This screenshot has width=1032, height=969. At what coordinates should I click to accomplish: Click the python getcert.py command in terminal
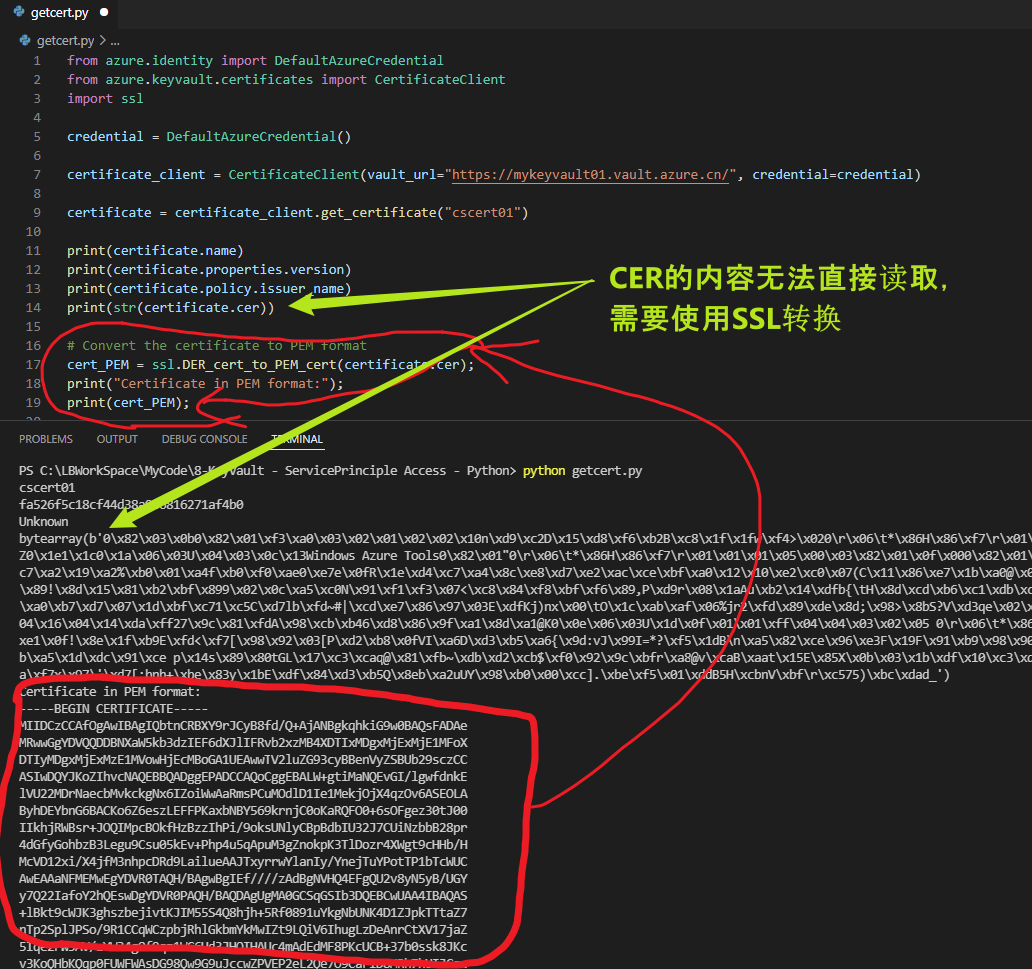pyautogui.click(x=582, y=471)
